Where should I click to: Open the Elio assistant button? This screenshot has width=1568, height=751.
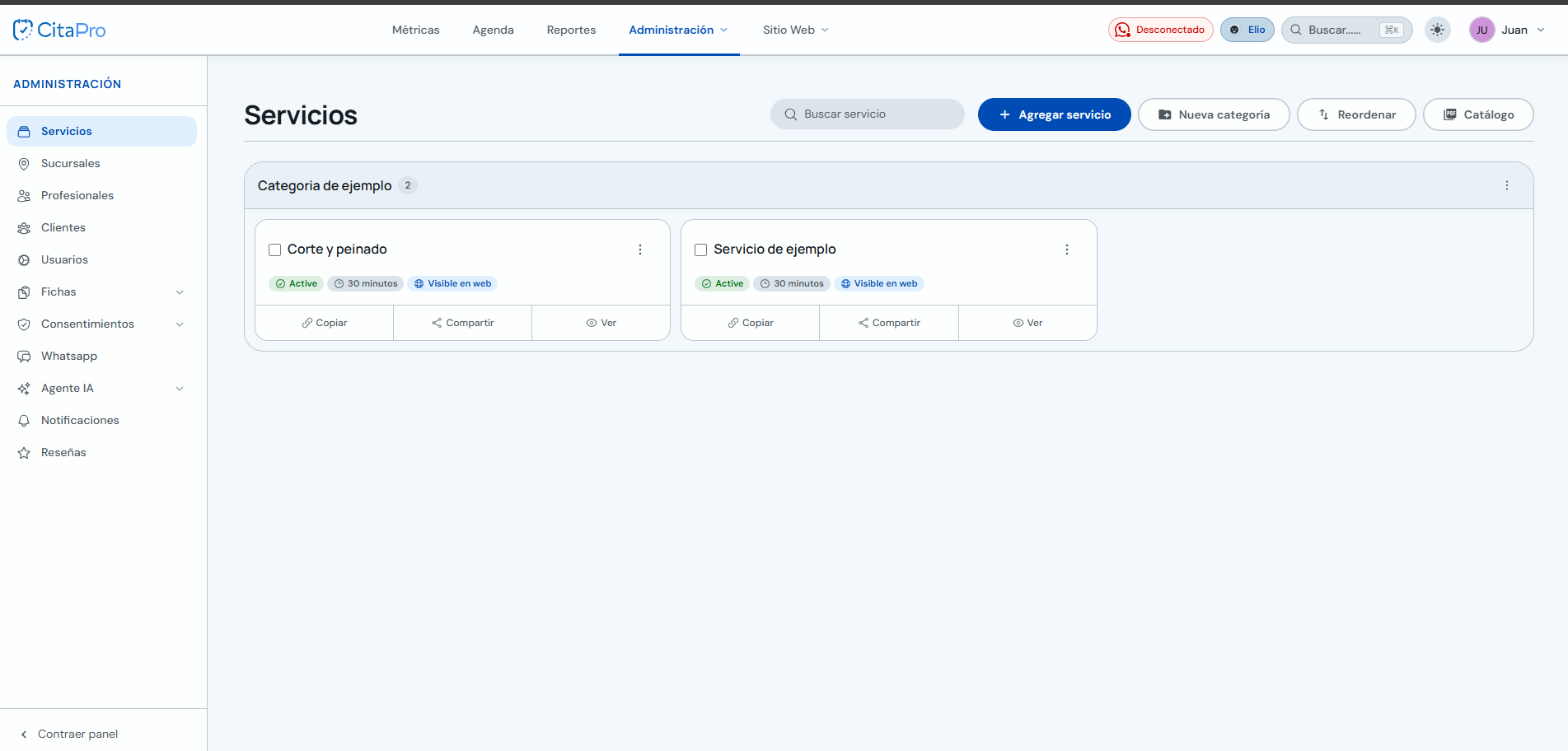coord(1247,30)
